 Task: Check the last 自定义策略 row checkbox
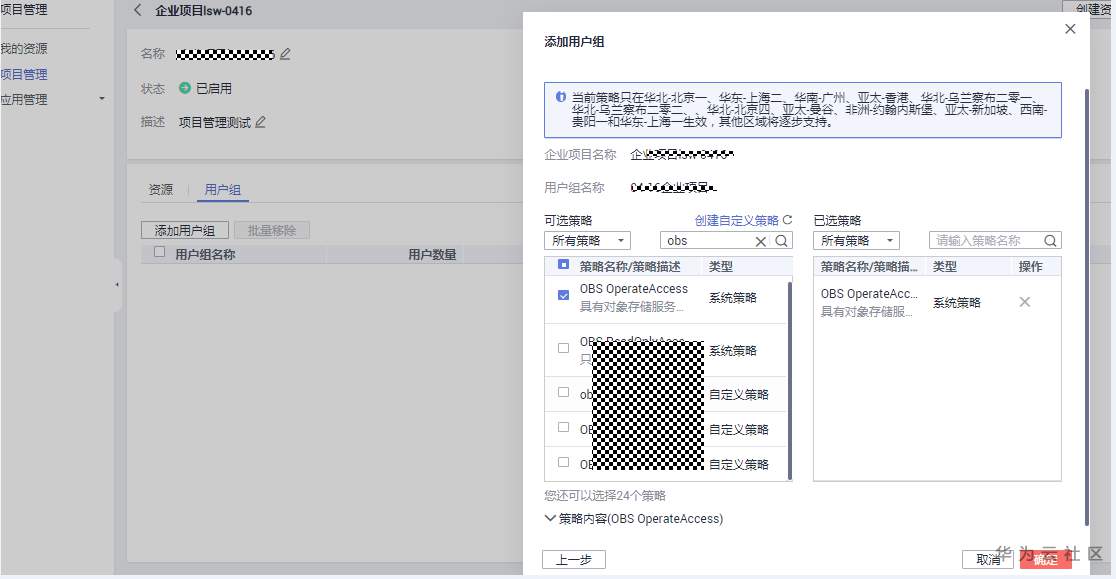(x=563, y=462)
